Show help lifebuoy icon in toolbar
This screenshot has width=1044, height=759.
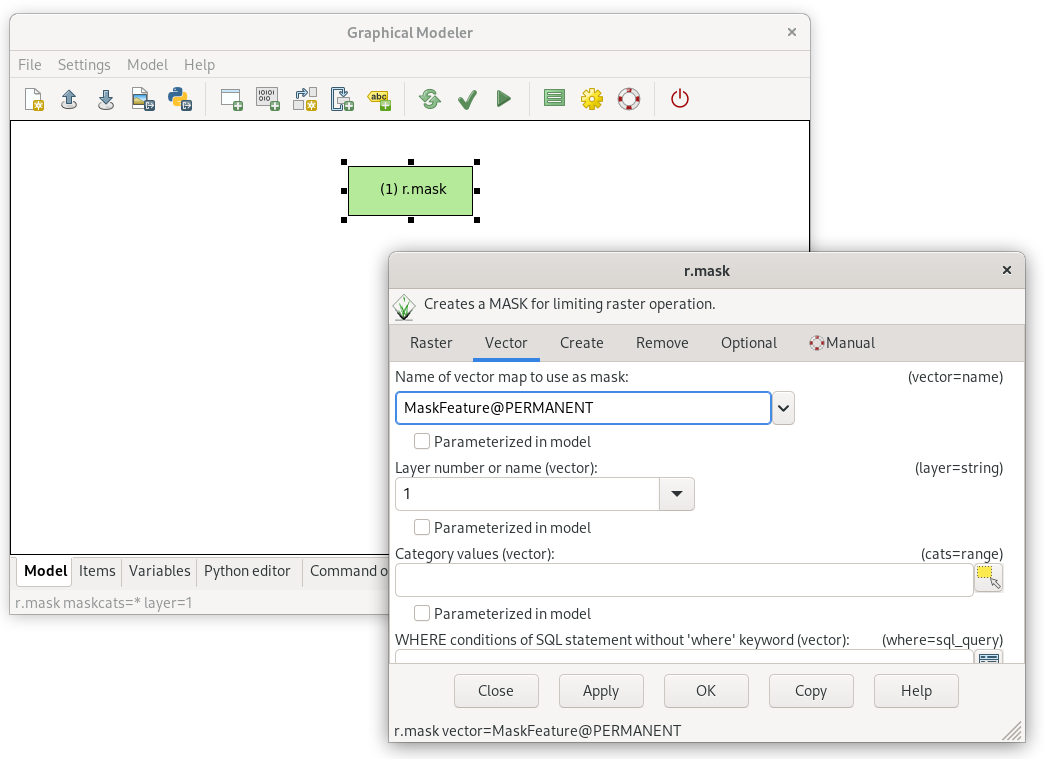point(629,99)
